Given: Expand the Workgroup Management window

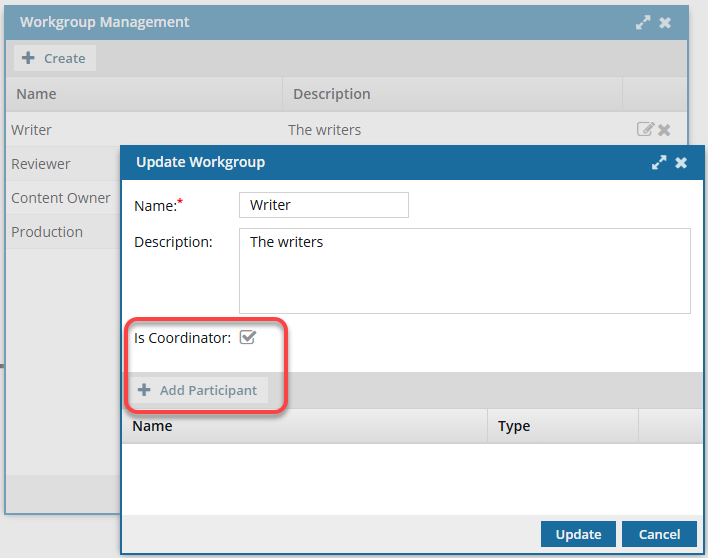Looking at the screenshot, I should [x=643, y=22].
